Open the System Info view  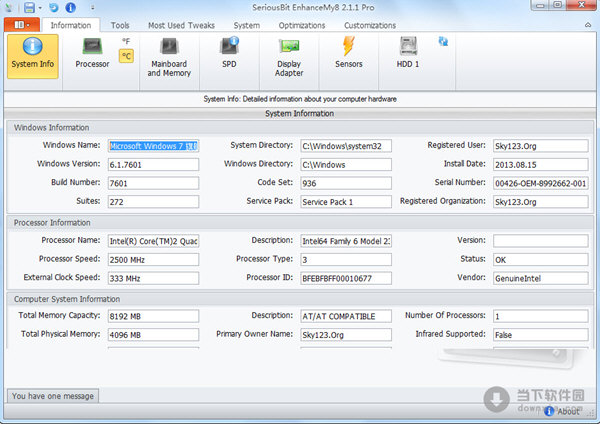pos(33,56)
